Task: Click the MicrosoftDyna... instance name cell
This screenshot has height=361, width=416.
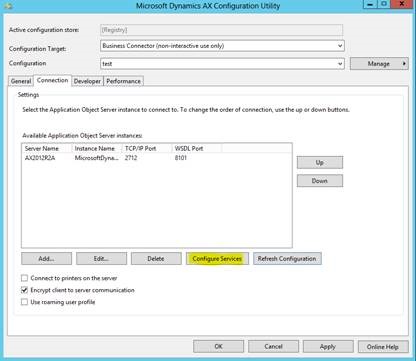Action: (96, 158)
